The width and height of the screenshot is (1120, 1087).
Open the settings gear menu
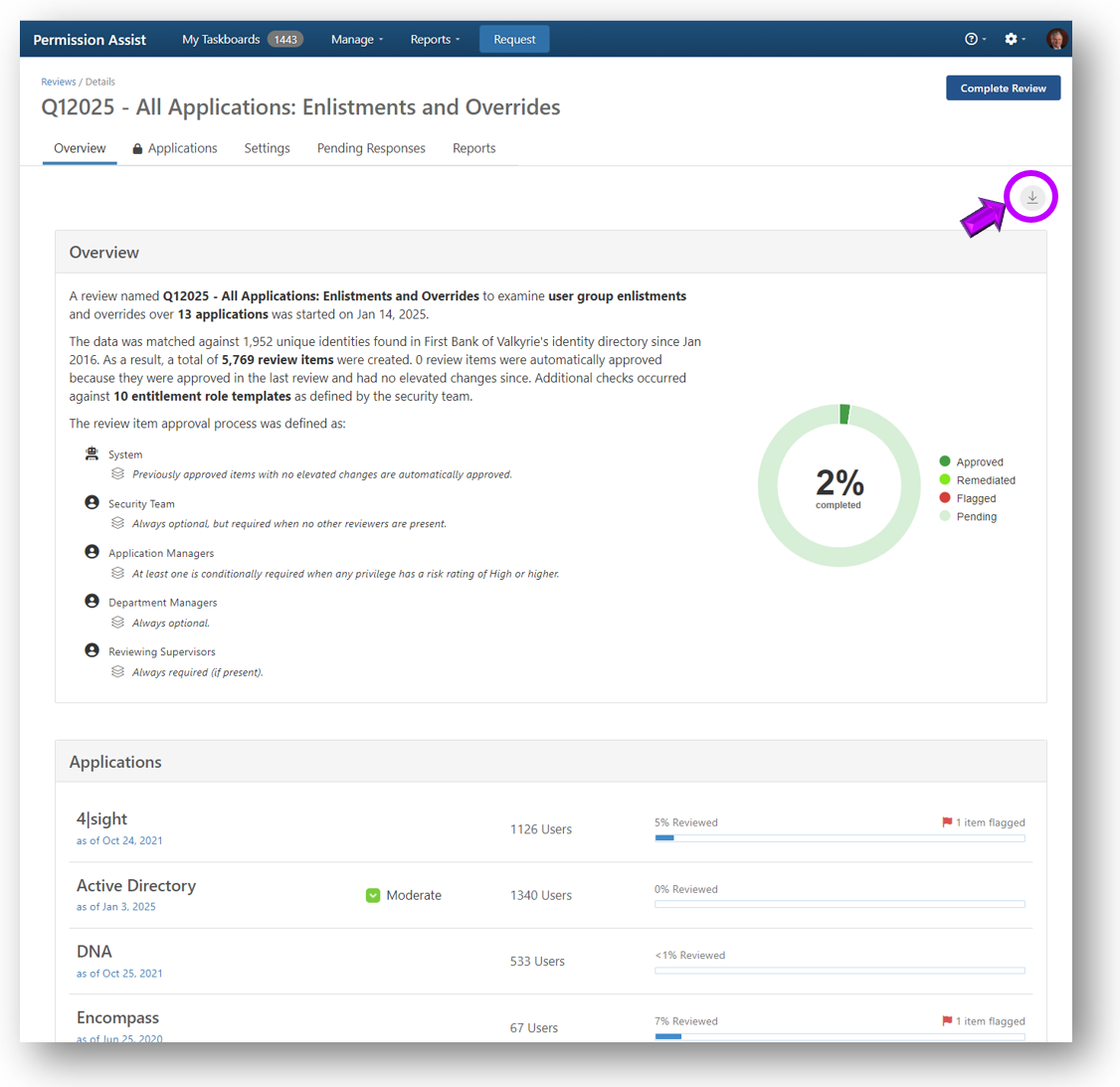pyautogui.click(x=1012, y=39)
